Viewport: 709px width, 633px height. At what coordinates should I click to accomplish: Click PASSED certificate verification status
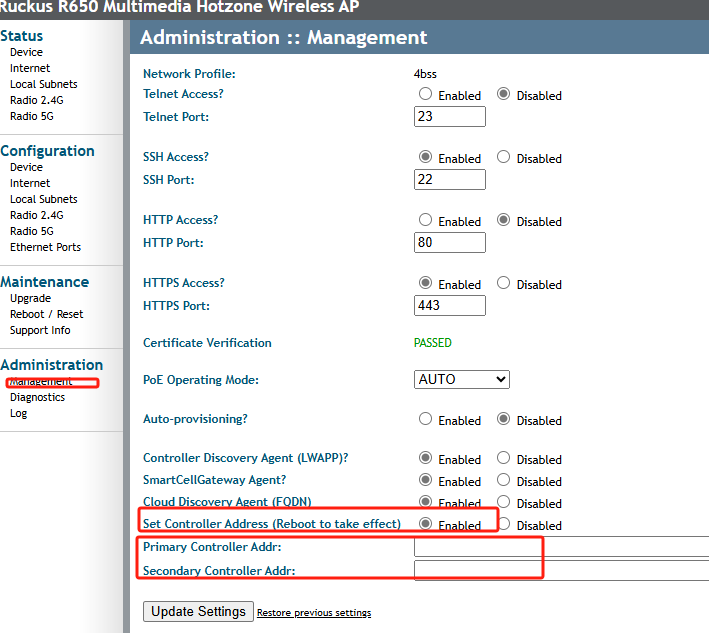click(433, 343)
